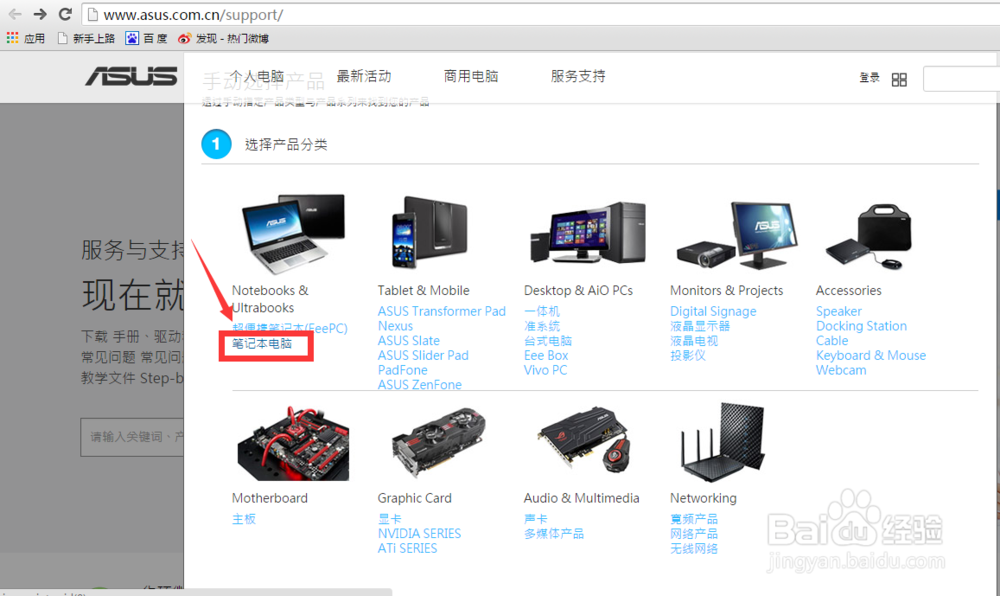The image size is (1000, 596).
Task: Select the Eee Box link
Action: coord(546,355)
